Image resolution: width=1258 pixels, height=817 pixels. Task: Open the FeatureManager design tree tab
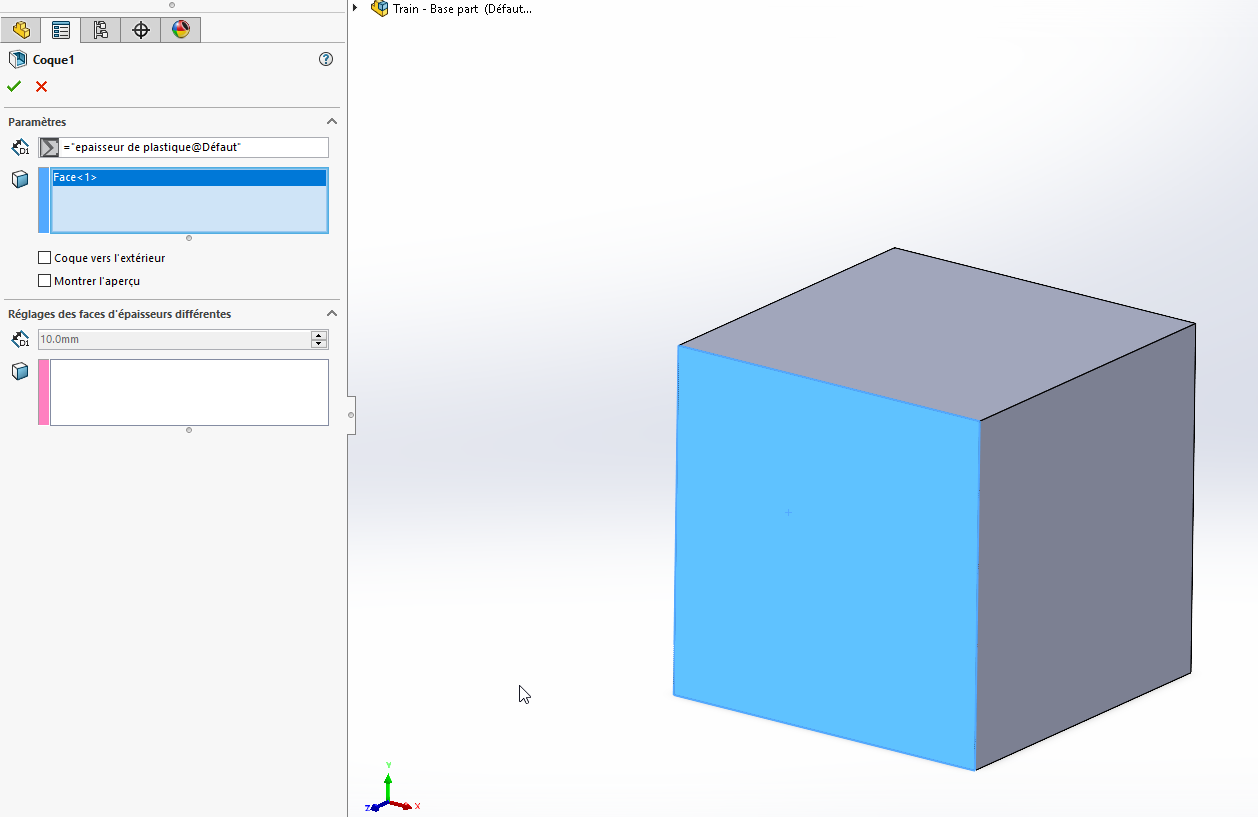(21, 30)
